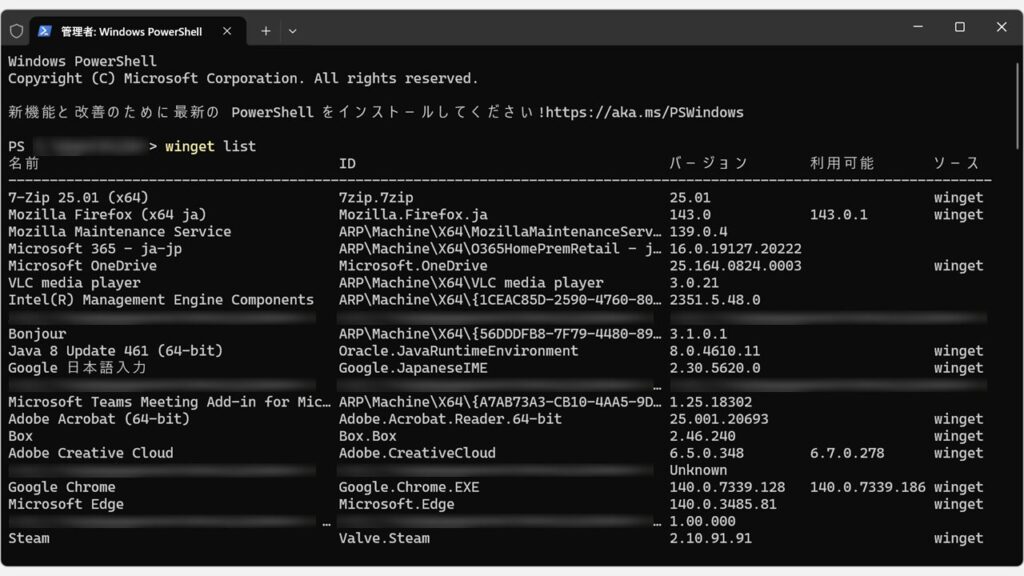This screenshot has height=576, width=1024.
Task: Click 'Adobe Acrobat (64-bit)' name
Action: point(99,418)
